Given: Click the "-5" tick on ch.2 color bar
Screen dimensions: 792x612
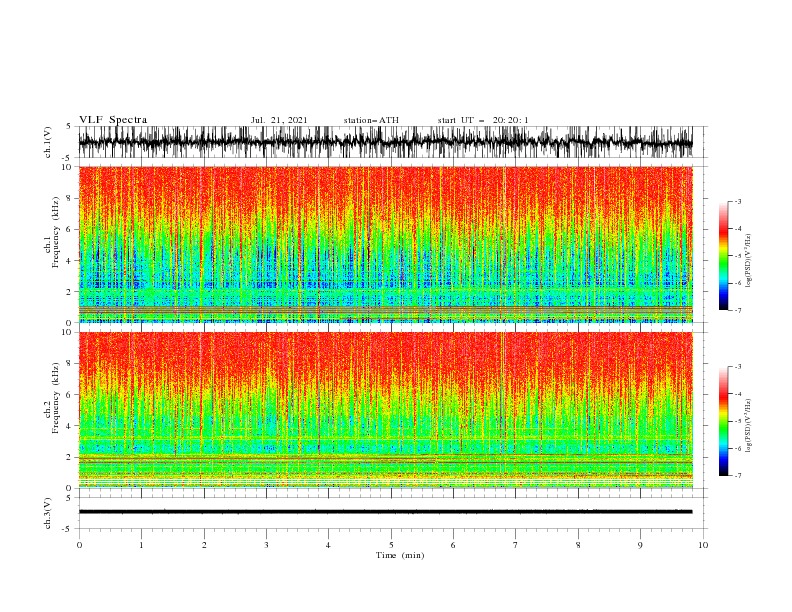Looking at the screenshot, I should tap(737, 421).
